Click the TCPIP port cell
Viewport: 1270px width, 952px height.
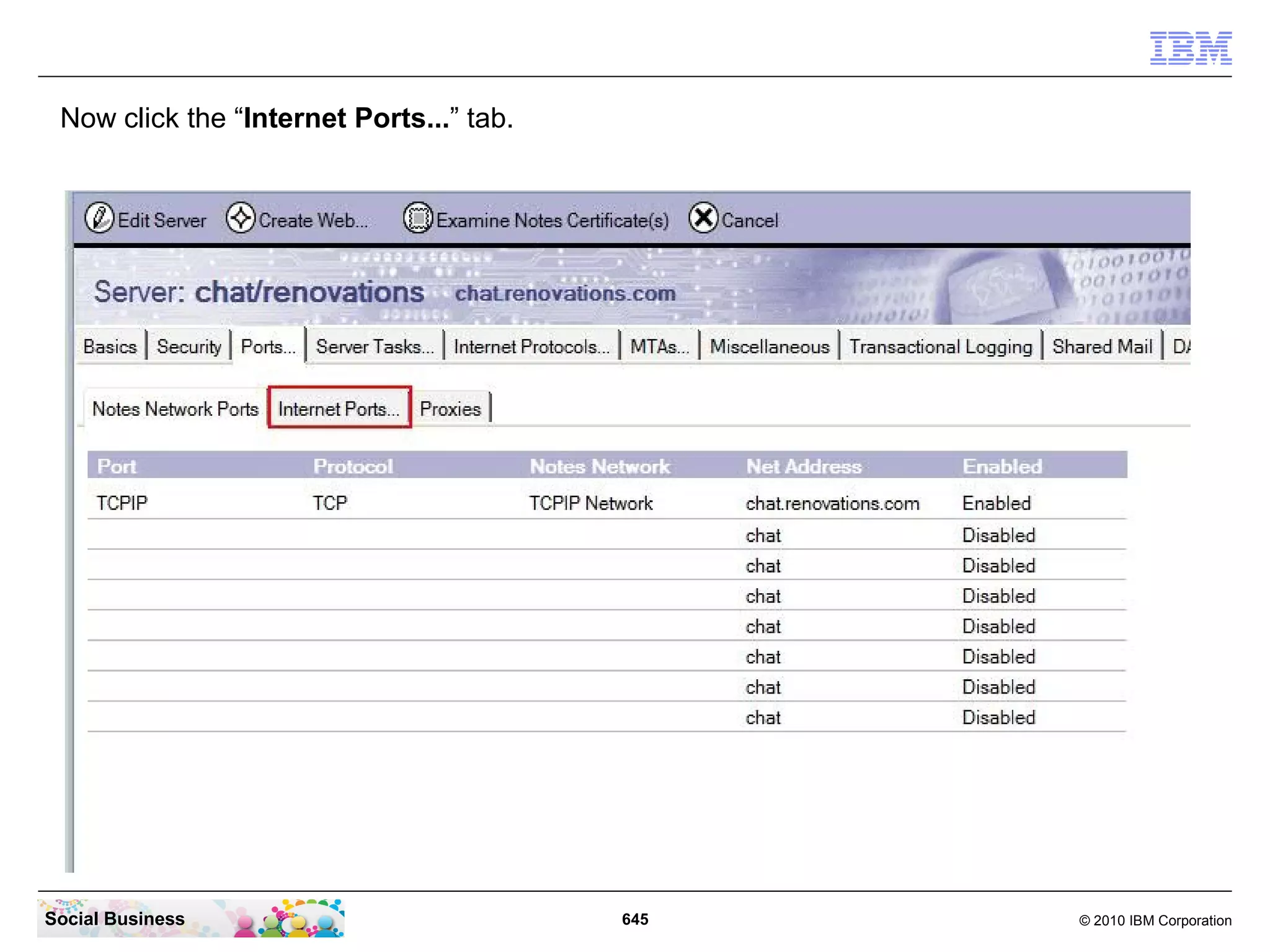(122, 503)
